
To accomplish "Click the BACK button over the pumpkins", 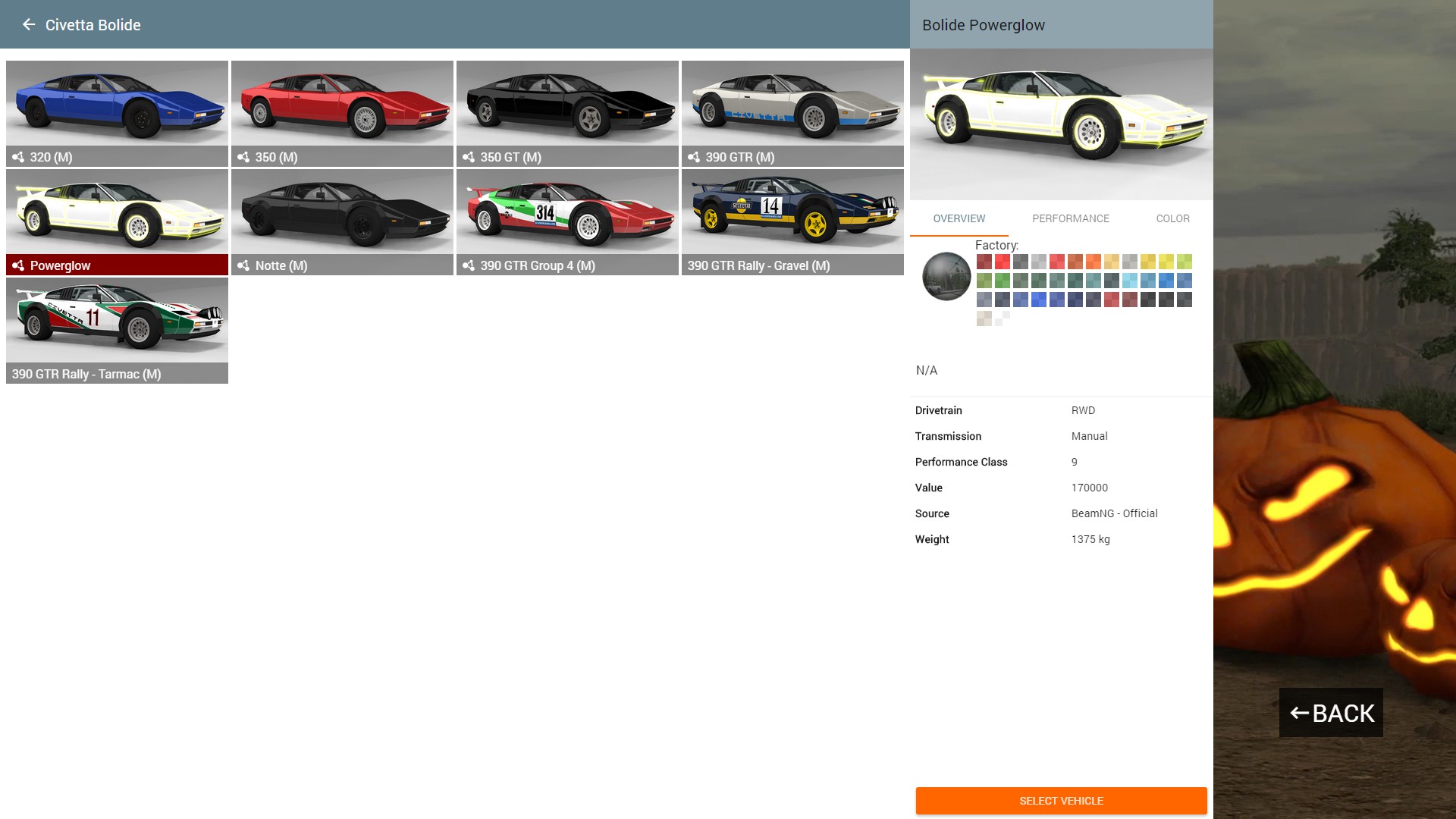I will 1331,713.
